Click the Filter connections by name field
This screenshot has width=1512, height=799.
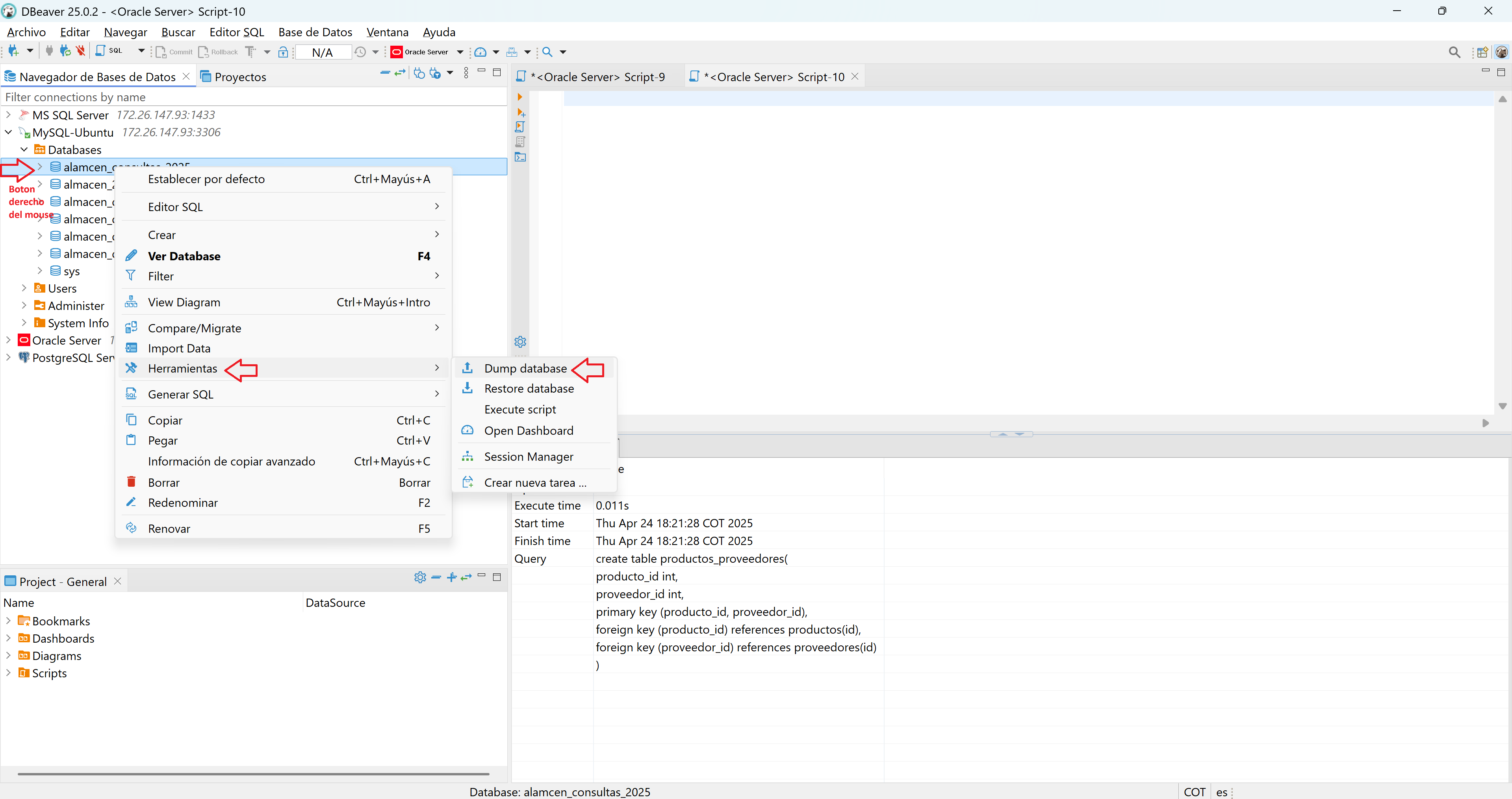(x=254, y=97)
